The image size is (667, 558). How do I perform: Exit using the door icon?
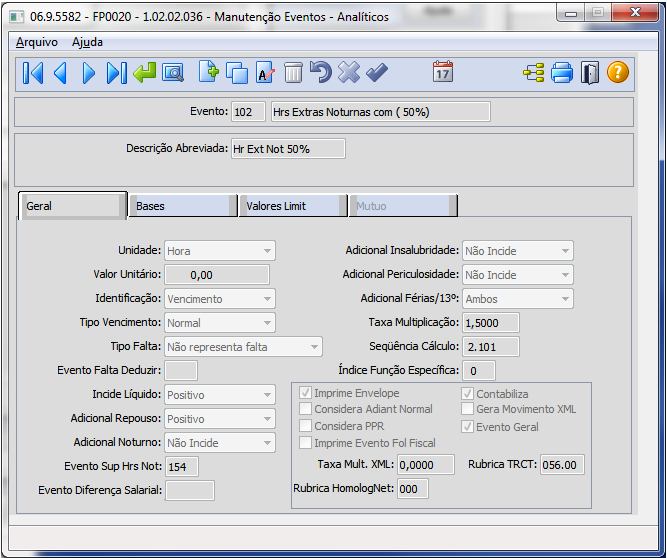[x=590, y=73]
